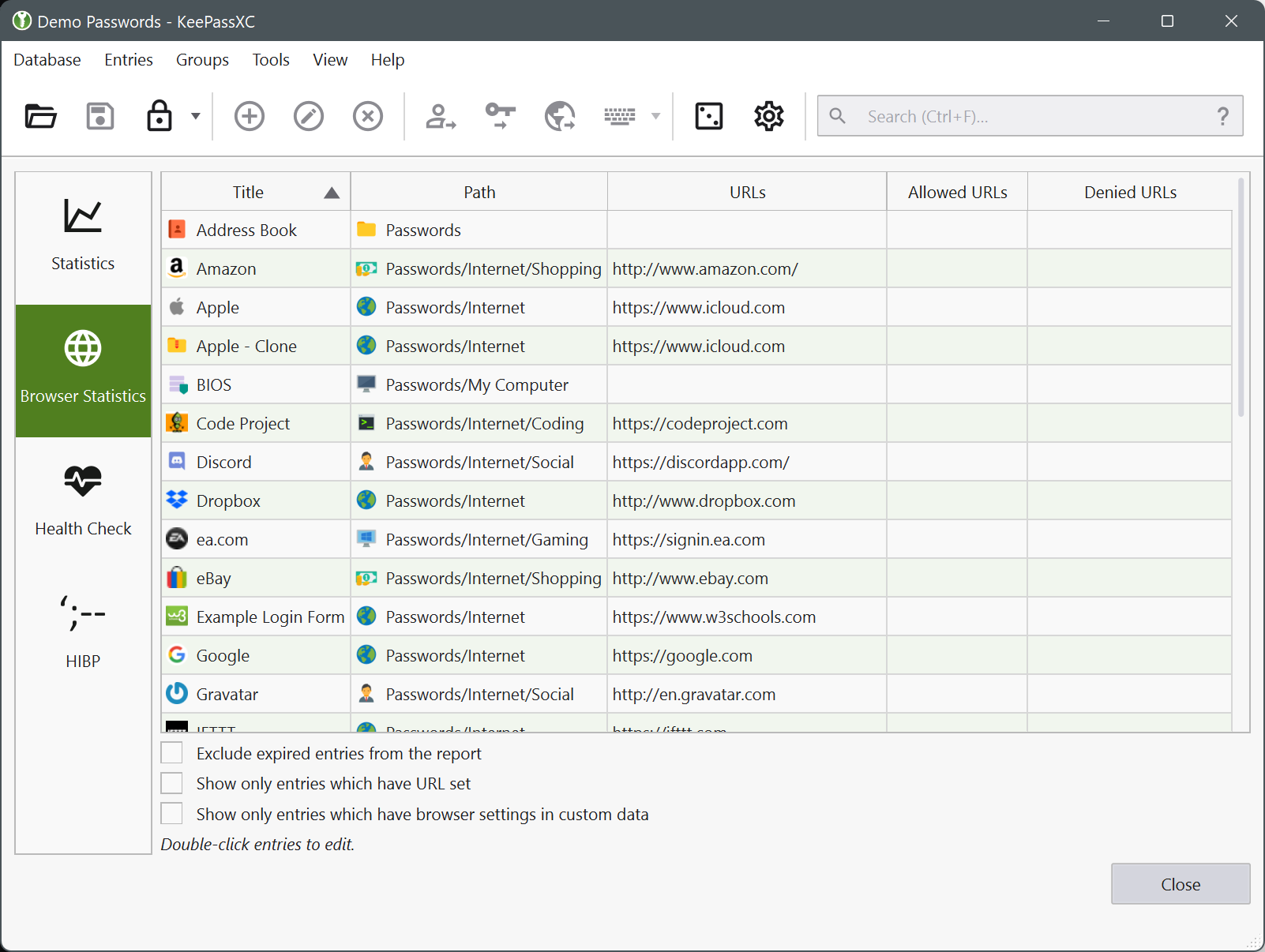Expand the lock database dropdown arrow
This screenshot has width=1265, height=952.
click(196, 117)
